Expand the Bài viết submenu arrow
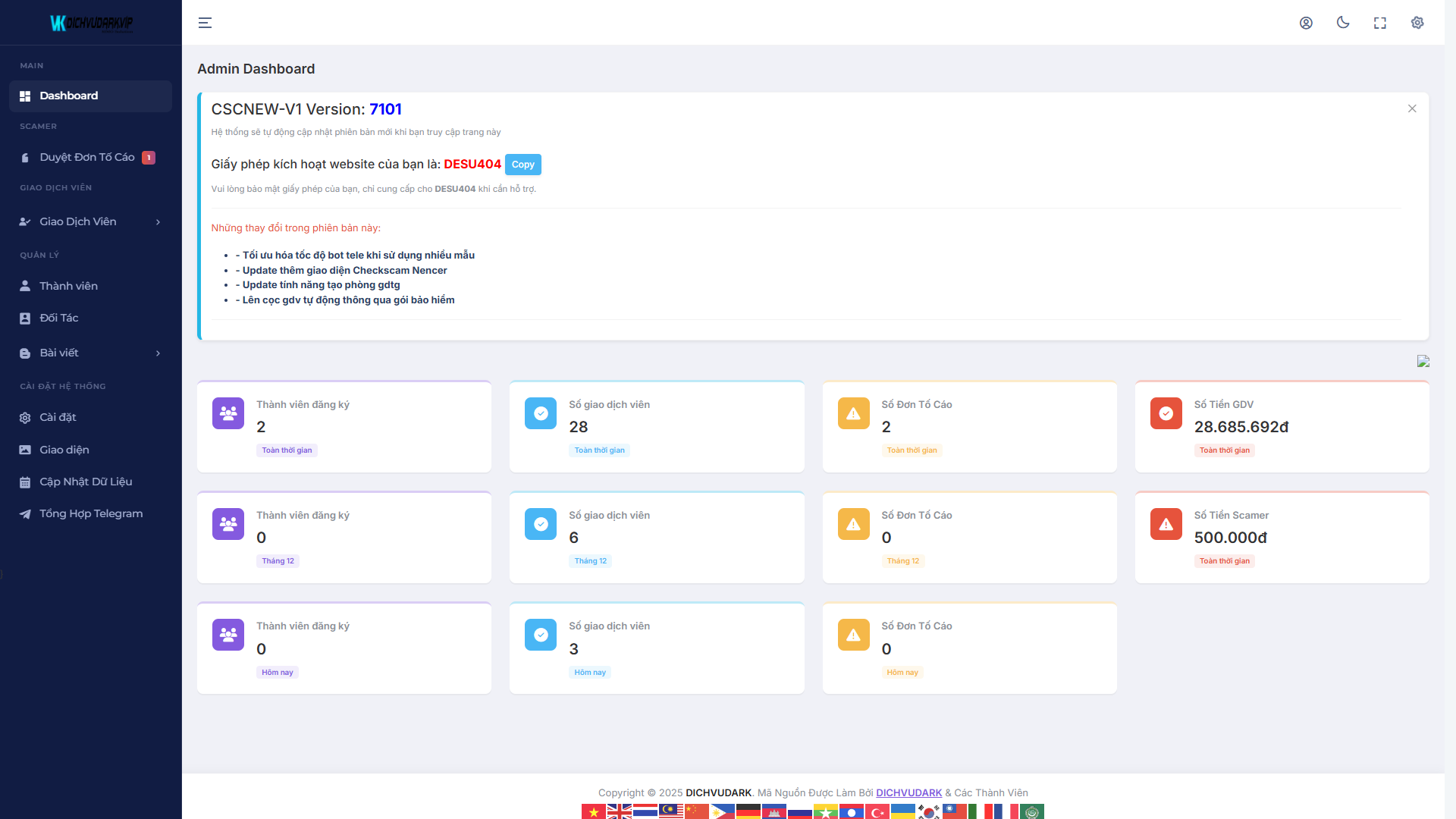The height and width of the screenshot is (819, 1456). click(158, 353)
